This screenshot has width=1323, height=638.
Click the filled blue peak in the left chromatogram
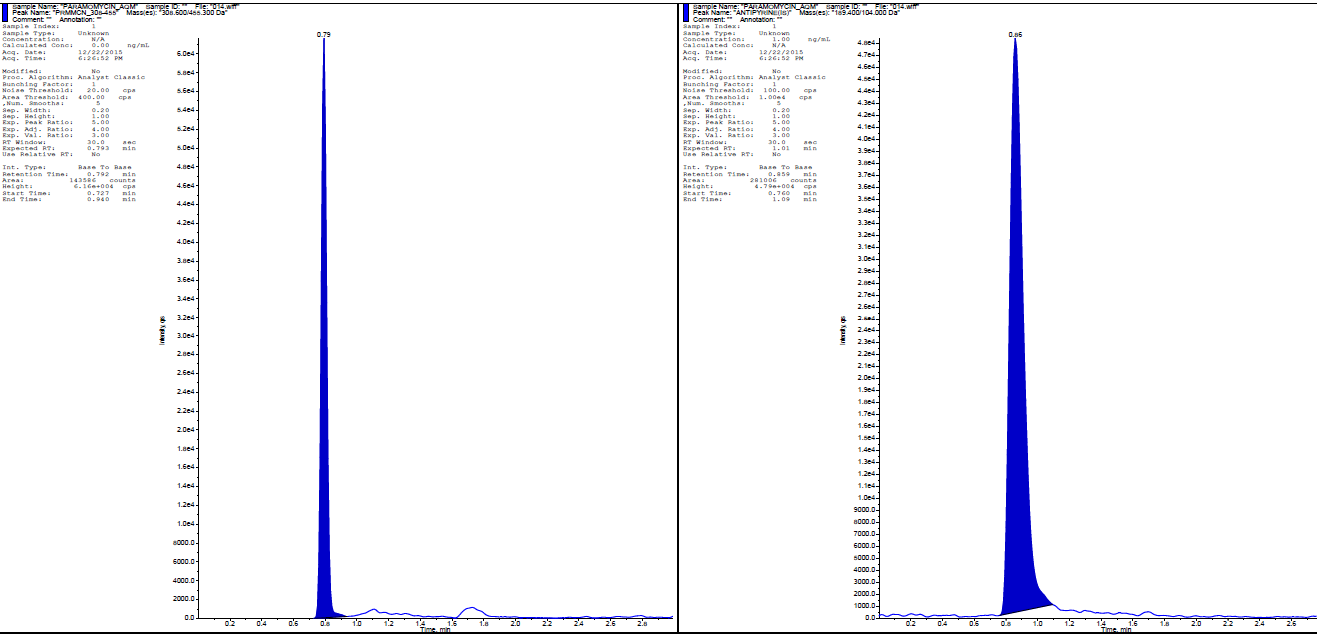(325, 400)
